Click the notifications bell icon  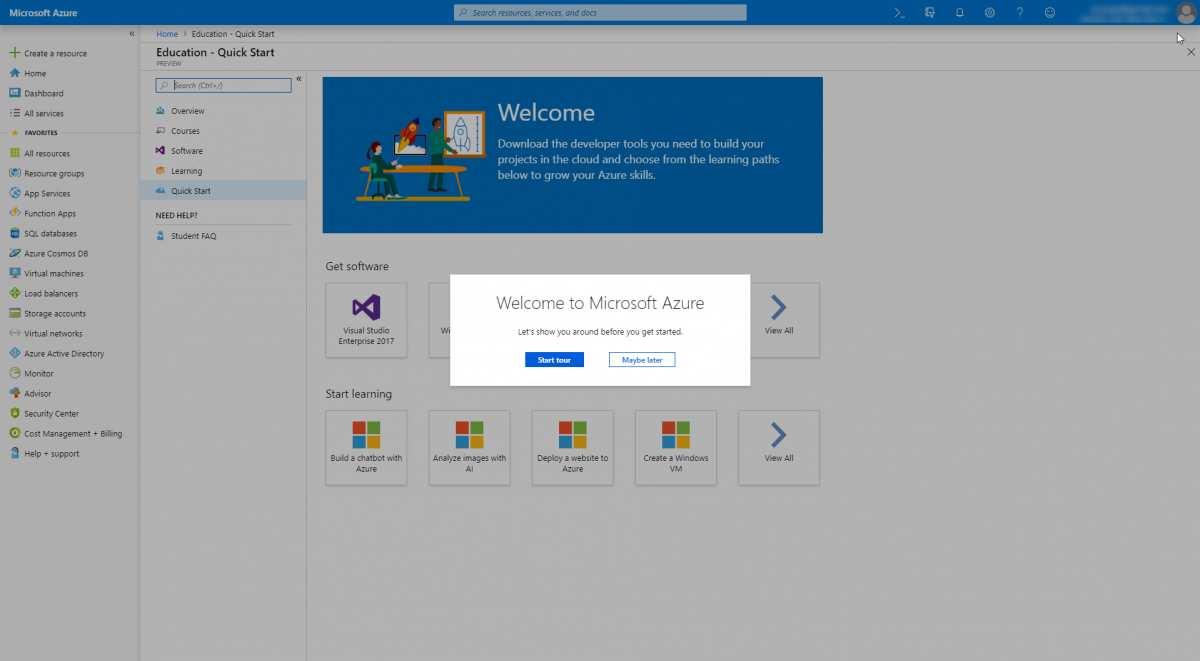pyautogui.click(x=959, y=13)
